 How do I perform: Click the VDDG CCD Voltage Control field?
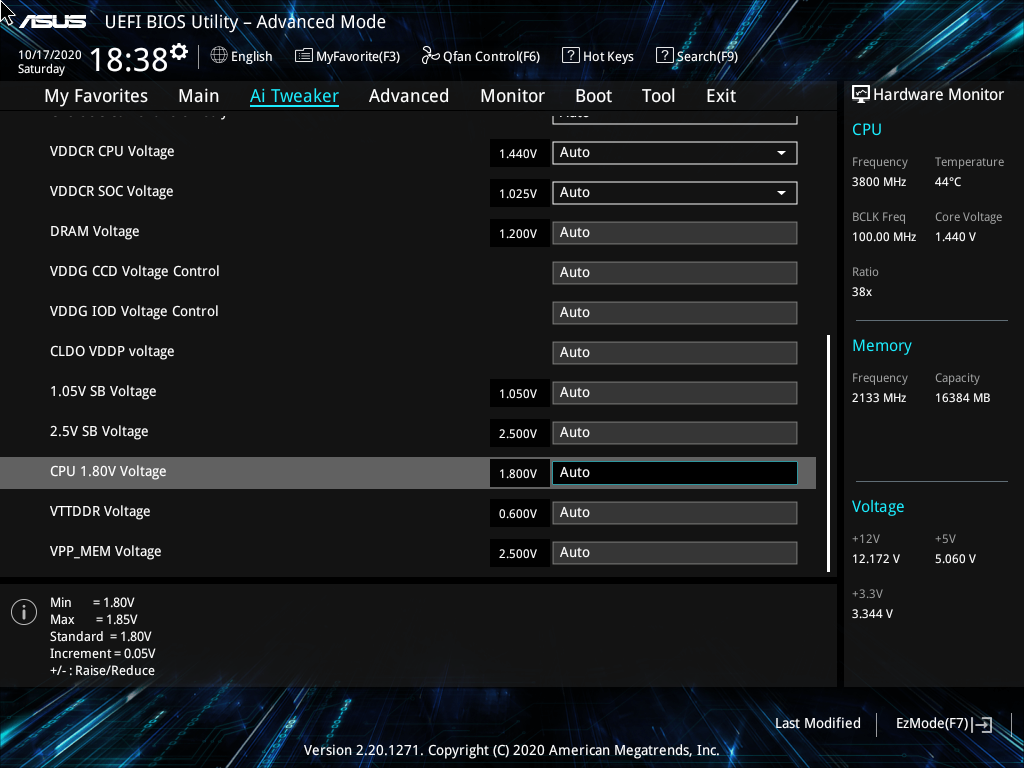675,273
